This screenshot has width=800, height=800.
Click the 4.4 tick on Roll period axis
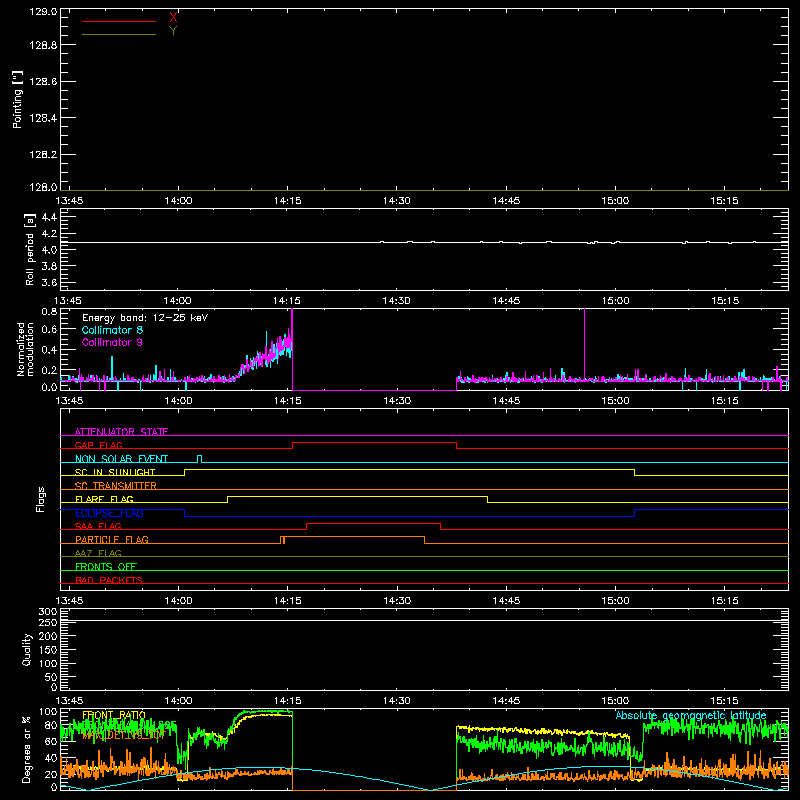point(49,217)
